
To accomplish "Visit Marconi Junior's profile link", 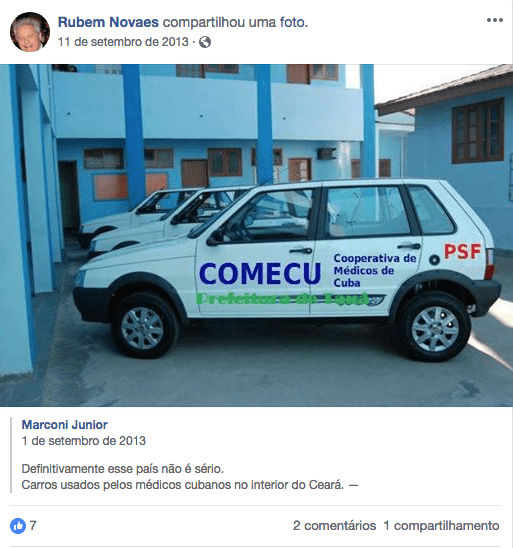I will click(65, 425).
